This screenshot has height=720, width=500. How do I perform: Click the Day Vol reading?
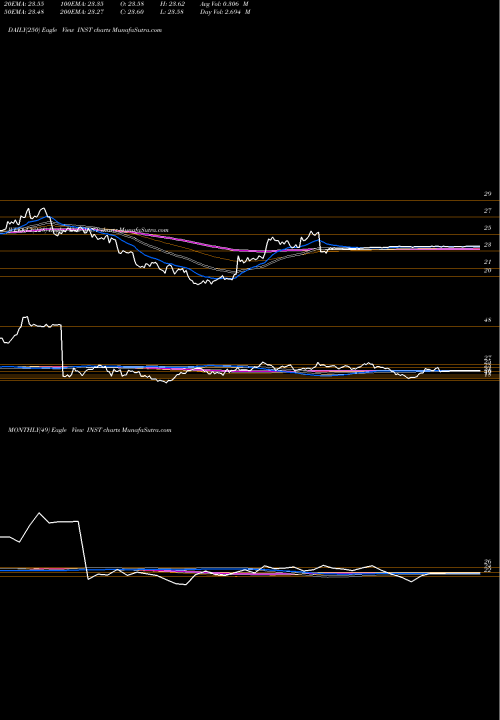coord(225,12)
